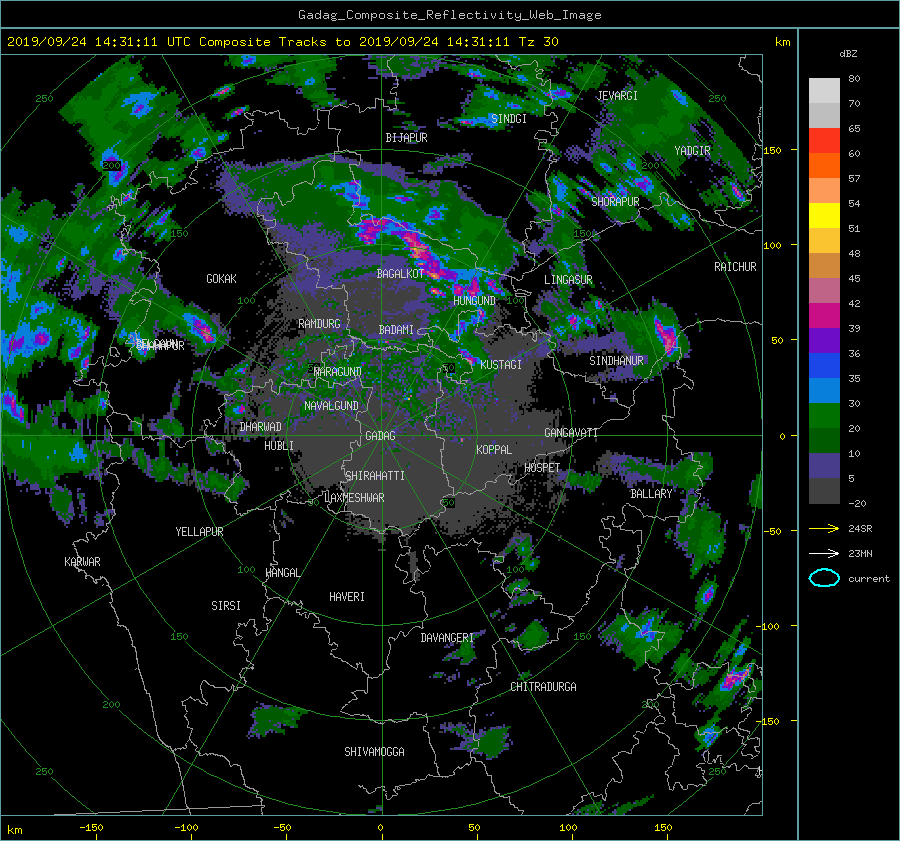
Task: Click the yellow 24SR arrow legend symbol
Action: pos(824,528)
